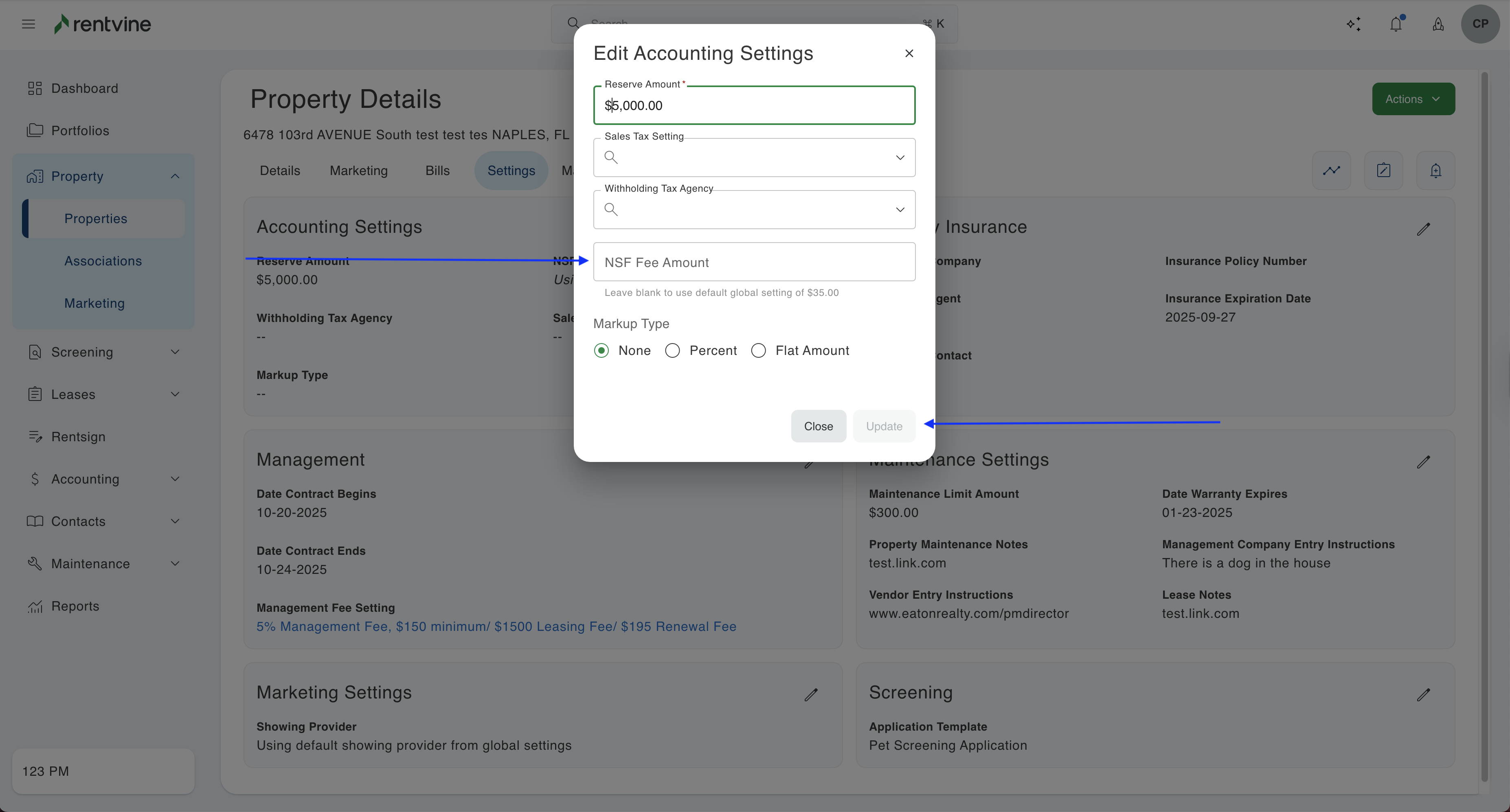Close dialog with X icon
This screenshot has height=812, width=1510.
pos(909,53)
